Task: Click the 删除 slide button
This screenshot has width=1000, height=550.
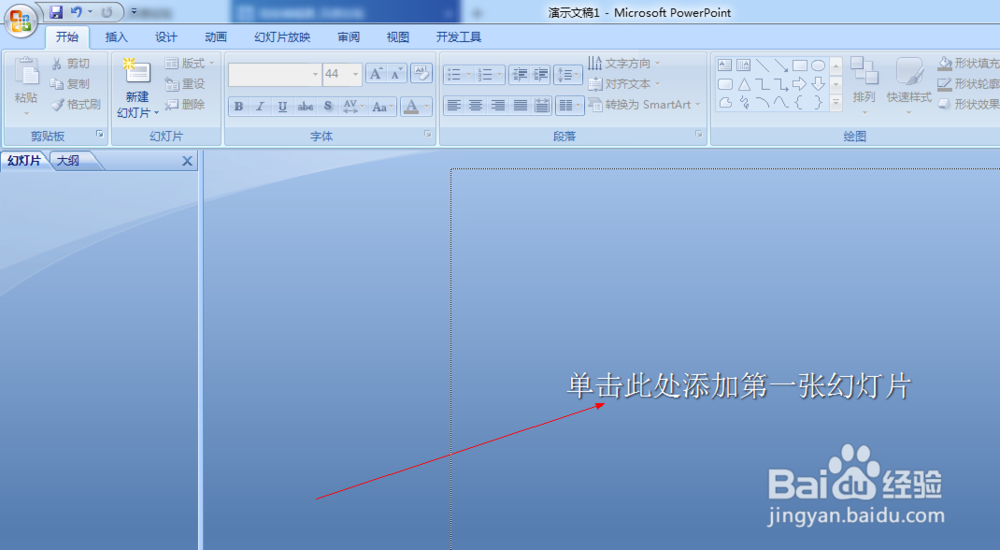Action: [185, 104]
